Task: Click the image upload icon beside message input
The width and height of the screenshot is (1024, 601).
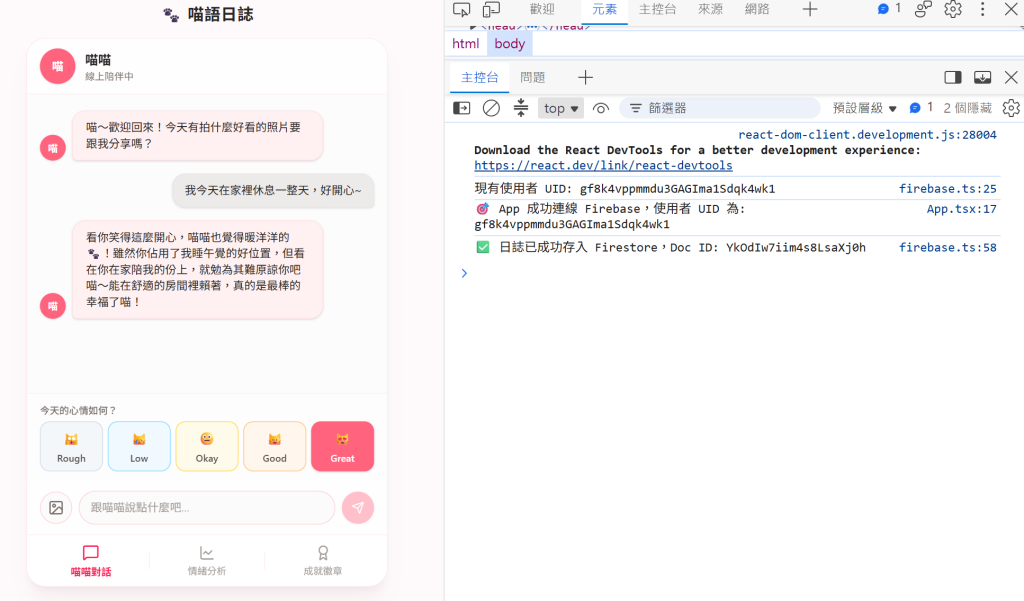Action: (56, 508)
